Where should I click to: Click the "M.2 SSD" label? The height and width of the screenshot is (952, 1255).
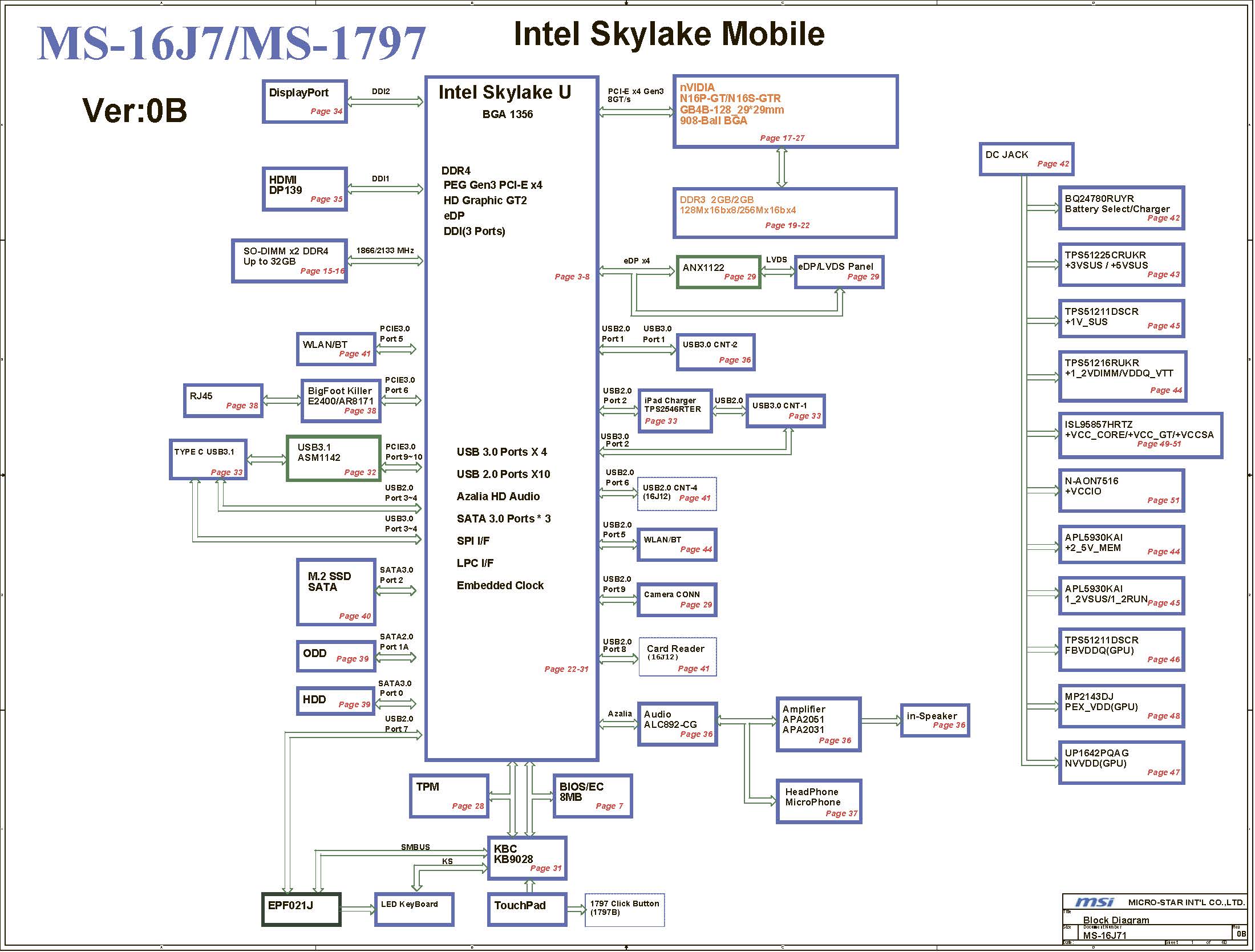pyautogui.click(x=330, y=576)
